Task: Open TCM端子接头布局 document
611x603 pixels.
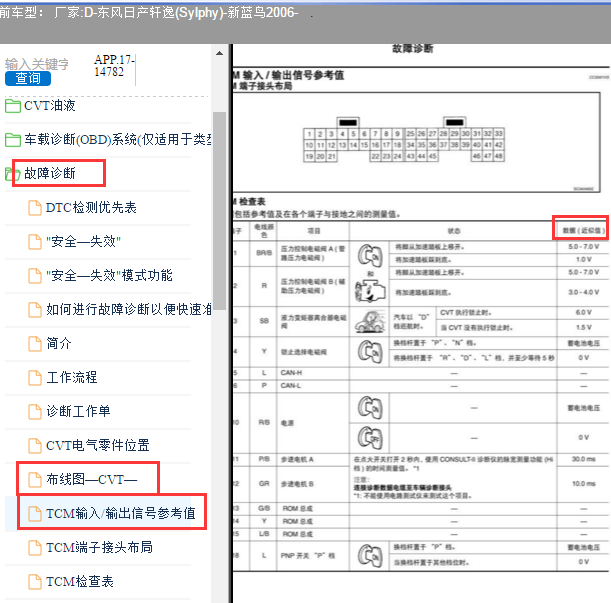Action: [x=99, y=547]
